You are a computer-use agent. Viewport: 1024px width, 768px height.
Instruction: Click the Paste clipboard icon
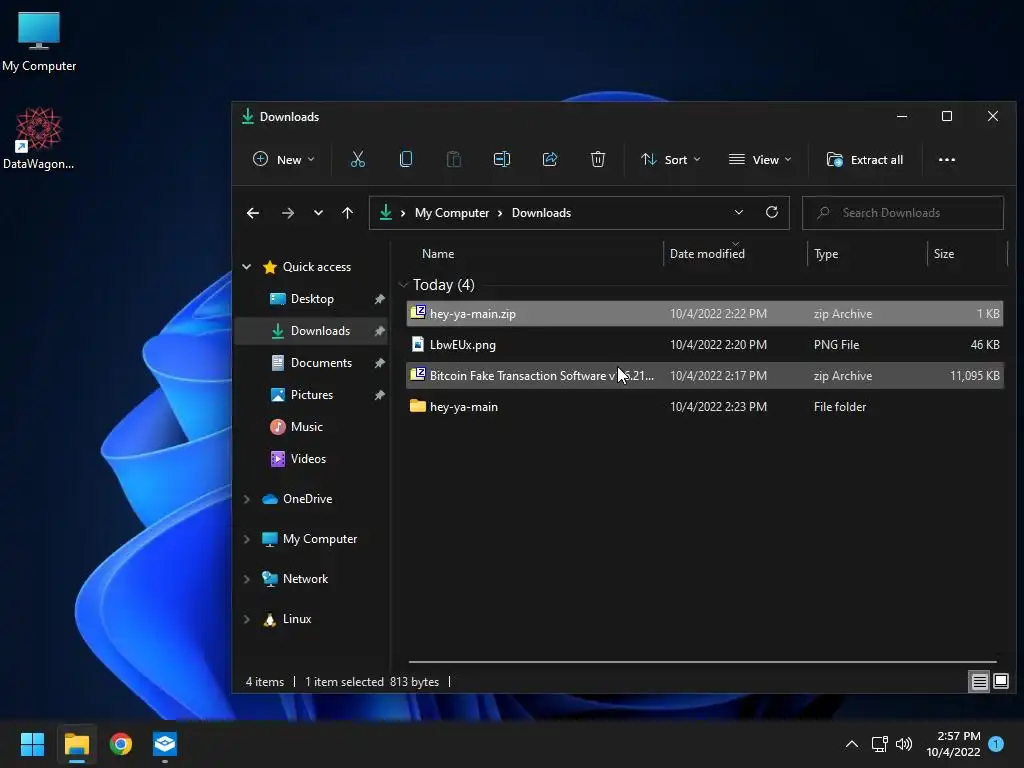point(453,159)
